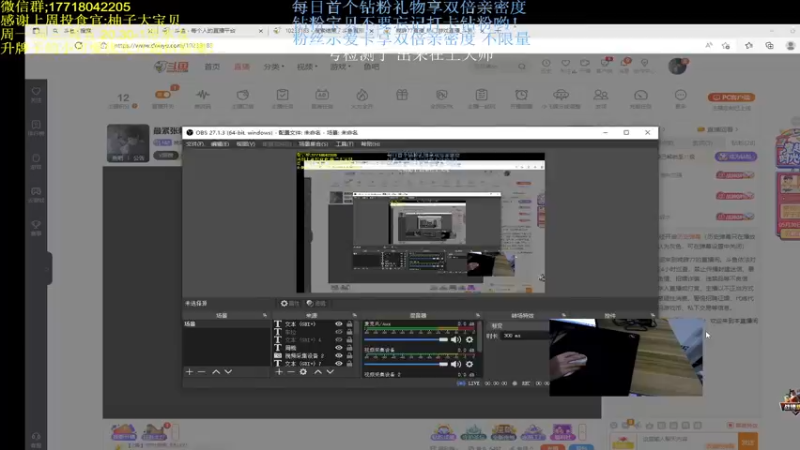Move the source down with arrow

330,372
